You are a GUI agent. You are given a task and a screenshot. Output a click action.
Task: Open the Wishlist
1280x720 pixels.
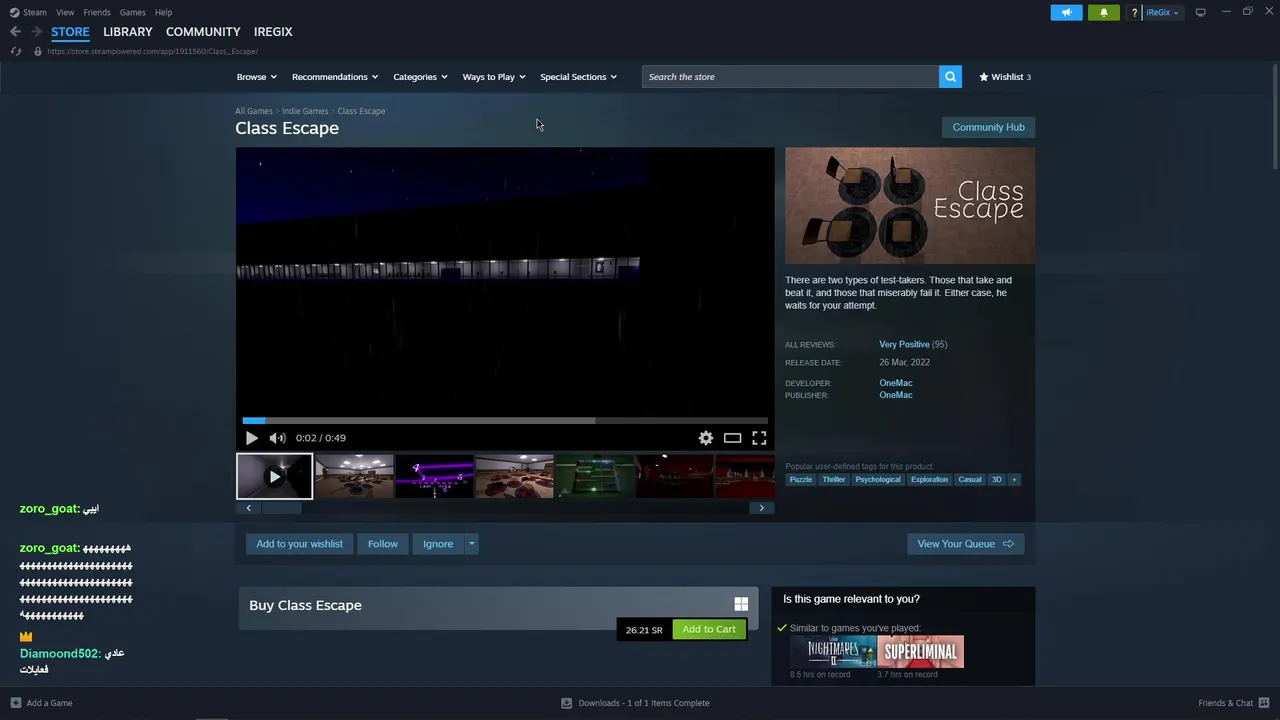1005,77
